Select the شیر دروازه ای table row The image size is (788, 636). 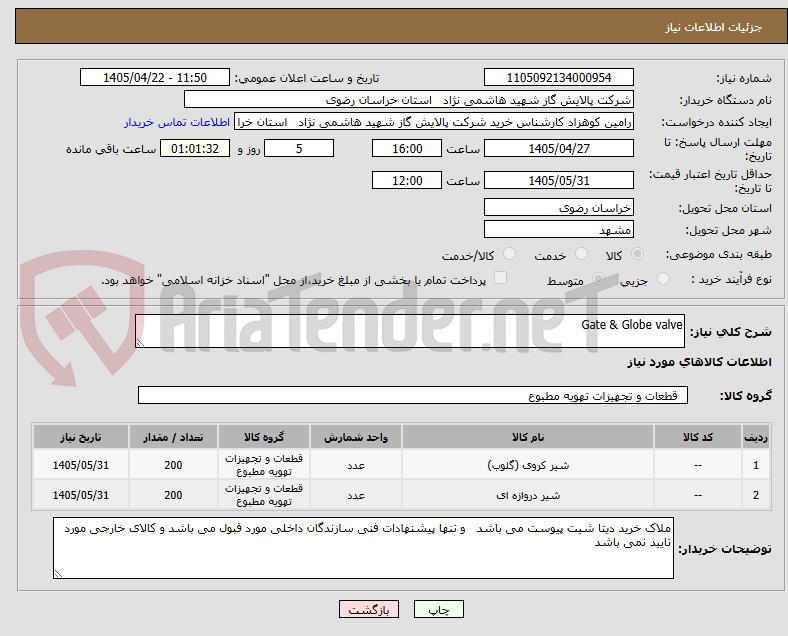[x=402, y=495]
